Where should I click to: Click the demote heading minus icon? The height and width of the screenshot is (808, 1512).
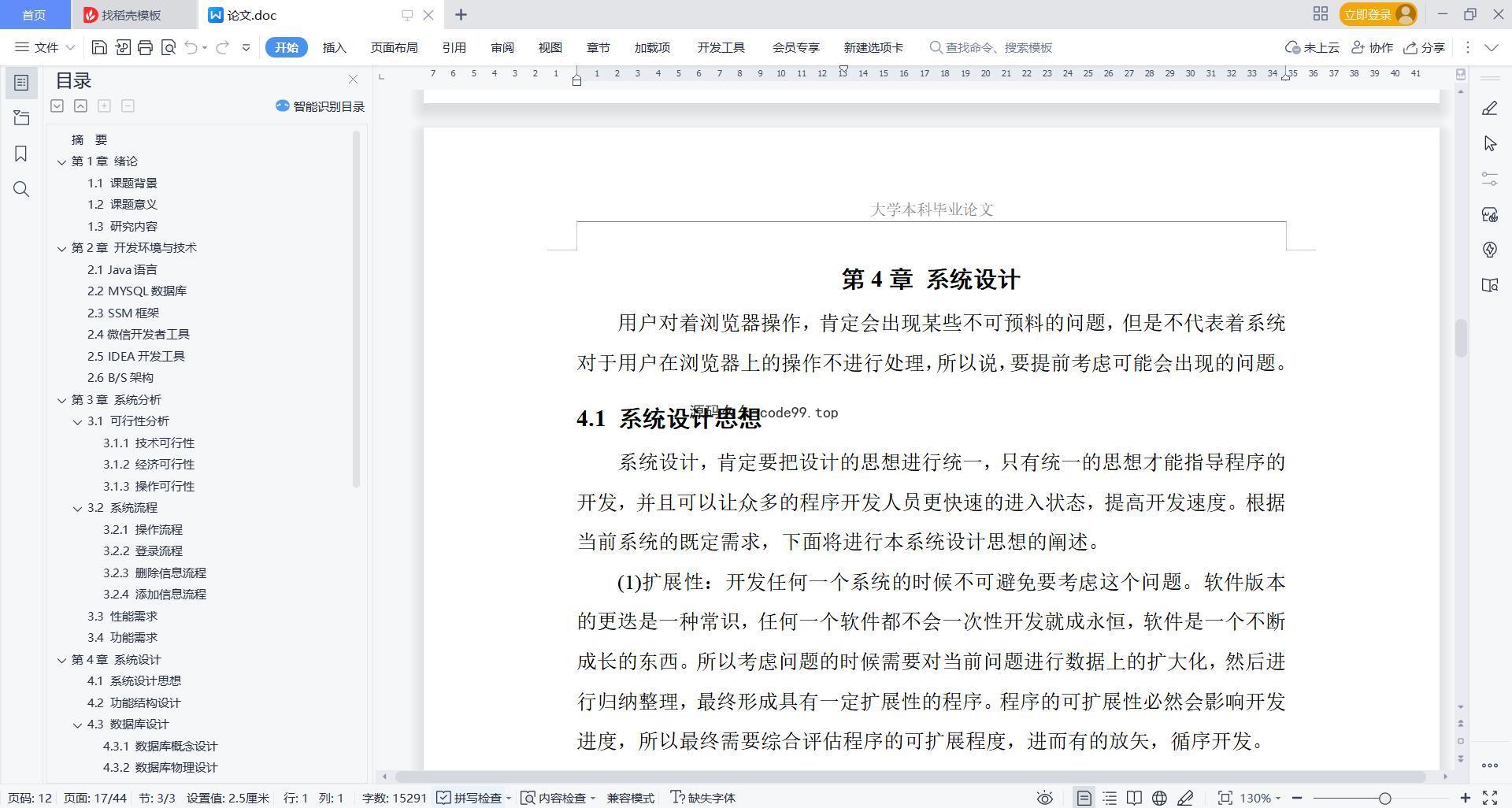click(128, 106)
